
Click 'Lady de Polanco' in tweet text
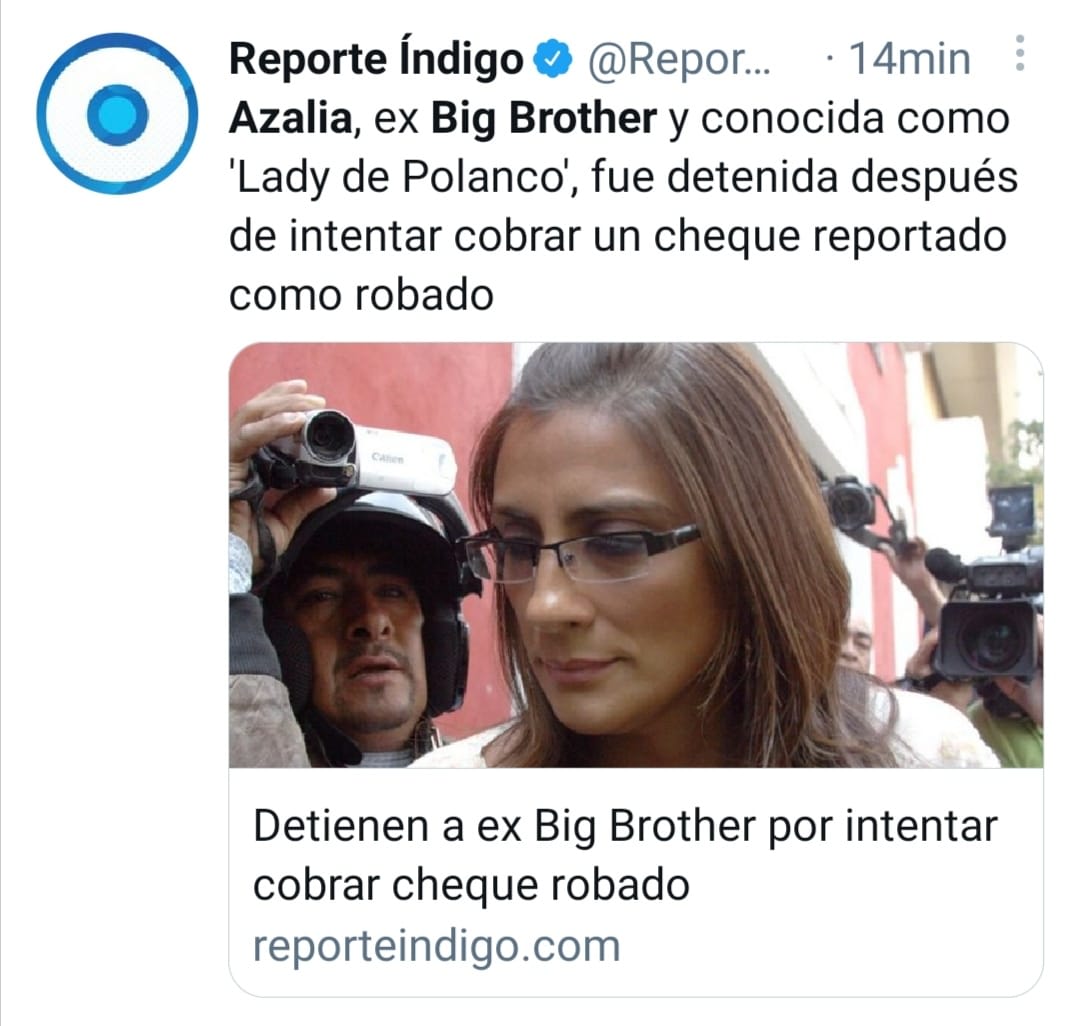(398, 178)
